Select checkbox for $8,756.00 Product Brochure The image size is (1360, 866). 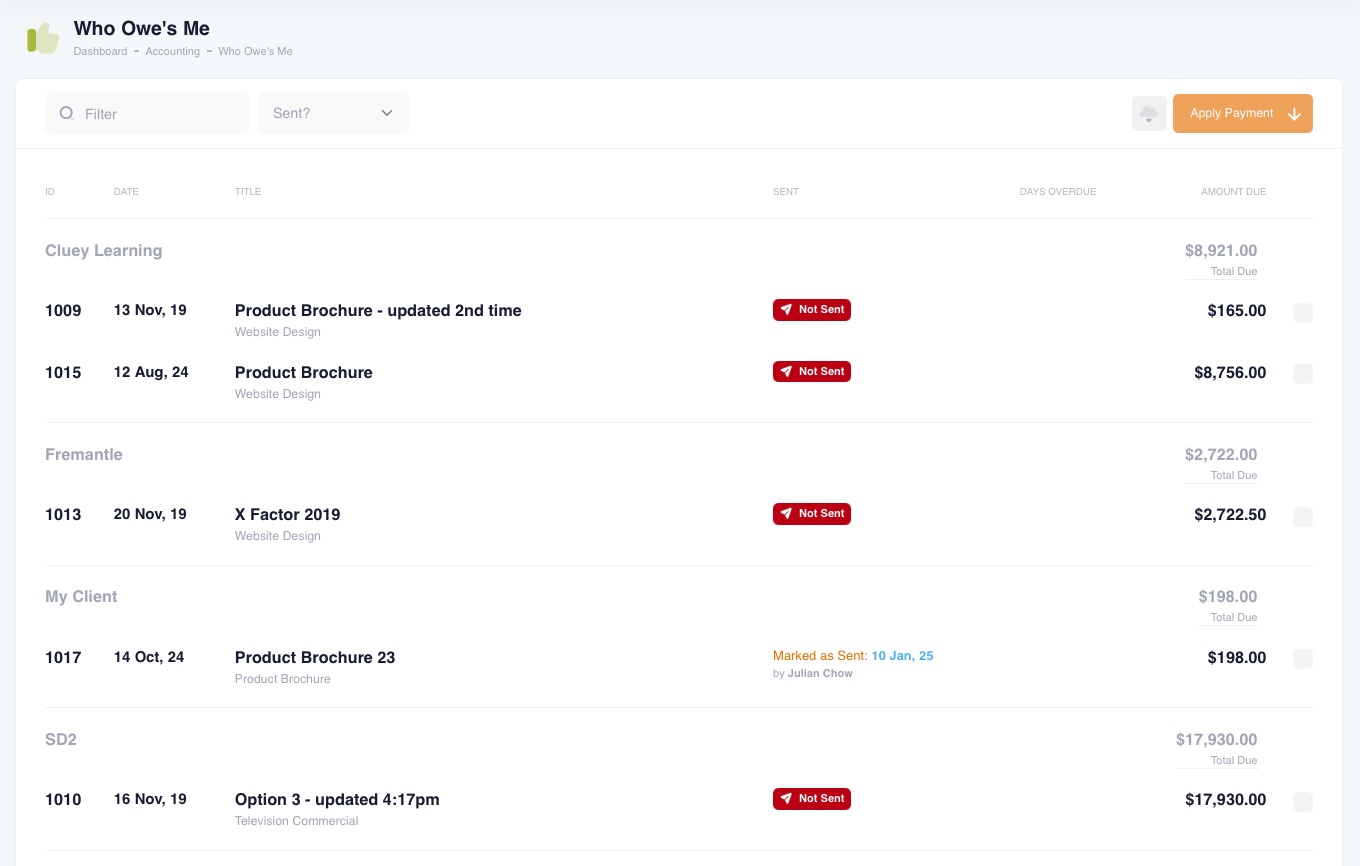tap(1302, 374)
